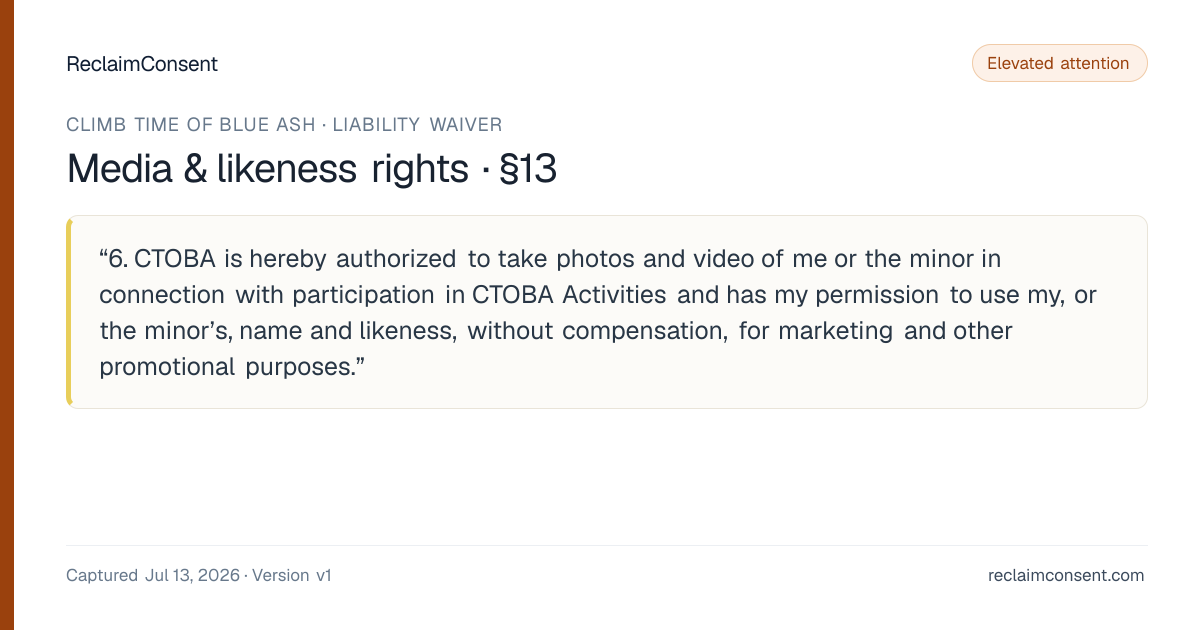Screen dimensions: 1200x630
Task: Click the phrase 'without compensation'
Action: pyautogui.click(x=597, y=331)
